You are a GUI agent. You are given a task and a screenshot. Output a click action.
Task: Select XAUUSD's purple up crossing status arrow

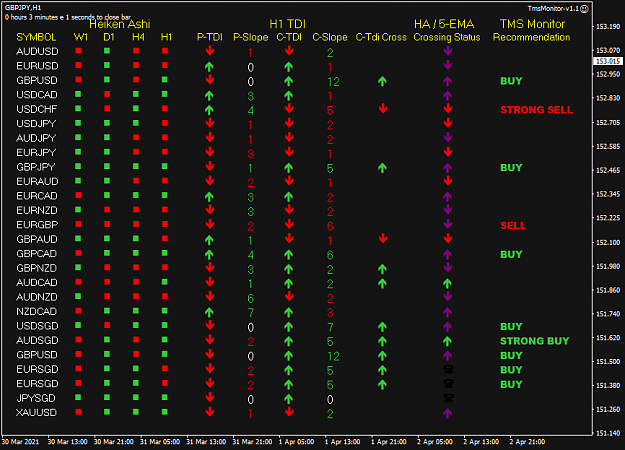pyautogui.click(x=447, y=413)
